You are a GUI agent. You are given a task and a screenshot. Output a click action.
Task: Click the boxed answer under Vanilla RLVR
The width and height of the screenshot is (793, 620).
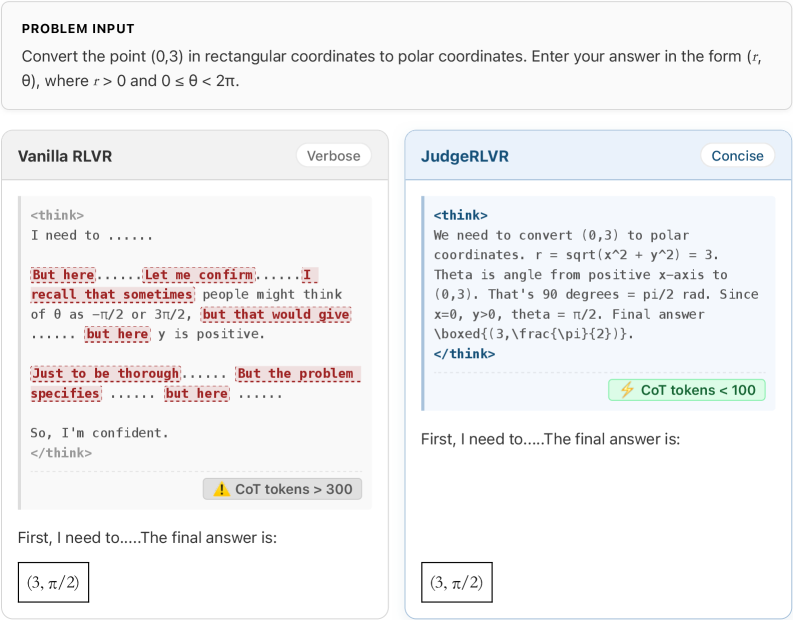point(54,583)
